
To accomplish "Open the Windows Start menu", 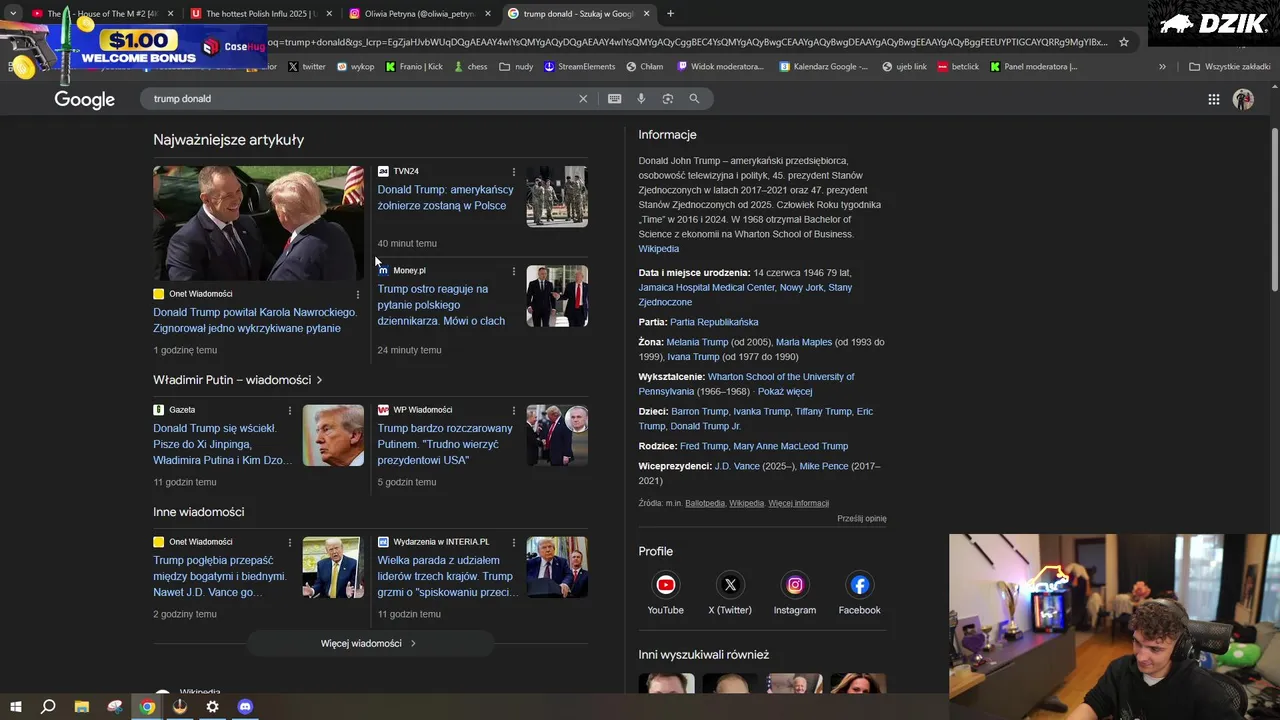I will tap(15, 707).
